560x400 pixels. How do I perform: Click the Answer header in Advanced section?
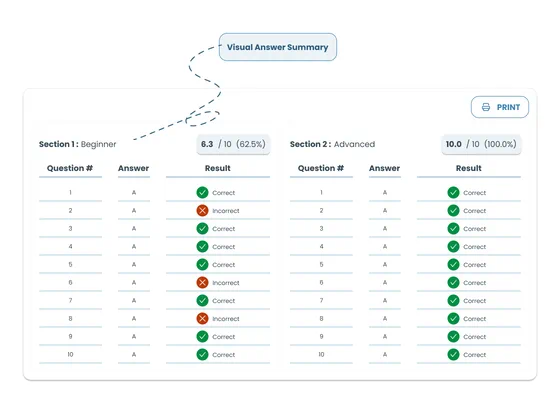pyautogui.click(x=385, y=168)
